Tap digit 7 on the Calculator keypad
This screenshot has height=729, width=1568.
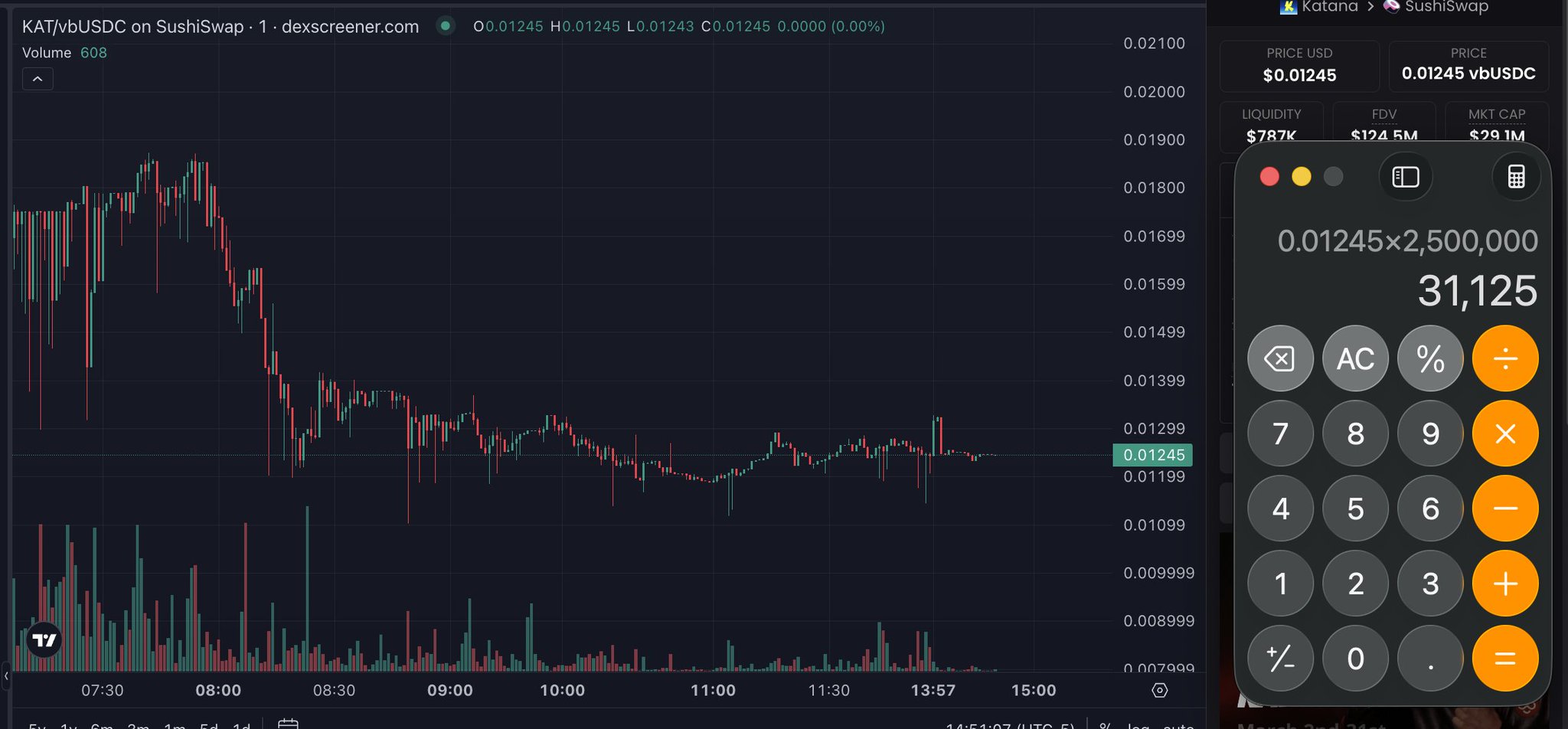(1280, 433)
